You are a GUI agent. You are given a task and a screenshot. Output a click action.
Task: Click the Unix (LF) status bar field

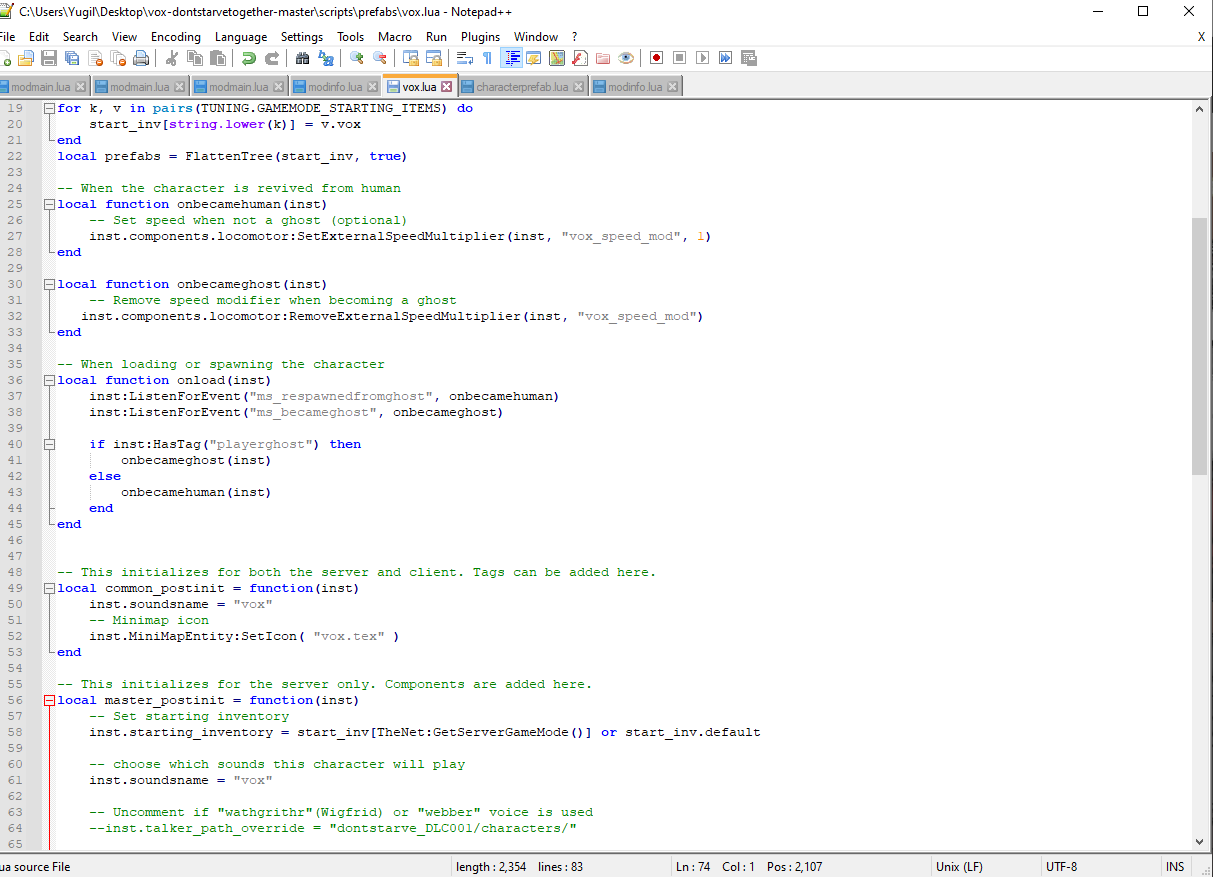tap(958, 867)
